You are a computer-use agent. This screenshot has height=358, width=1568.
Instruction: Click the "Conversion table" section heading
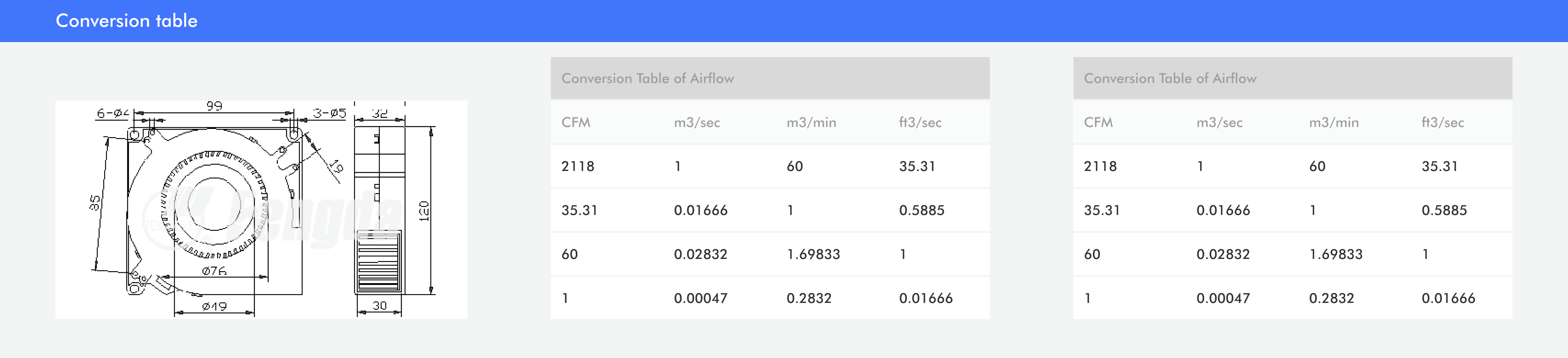pos(127,21)
